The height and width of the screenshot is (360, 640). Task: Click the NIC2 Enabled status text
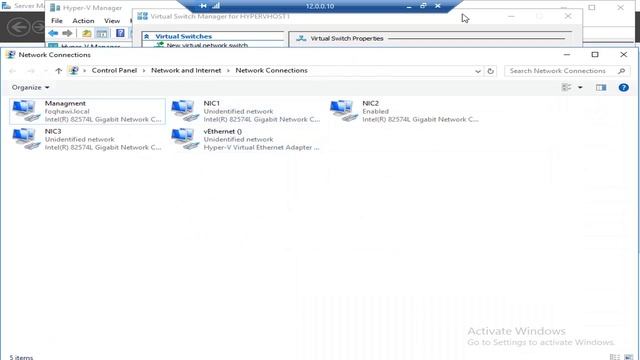tap(376, 111)
